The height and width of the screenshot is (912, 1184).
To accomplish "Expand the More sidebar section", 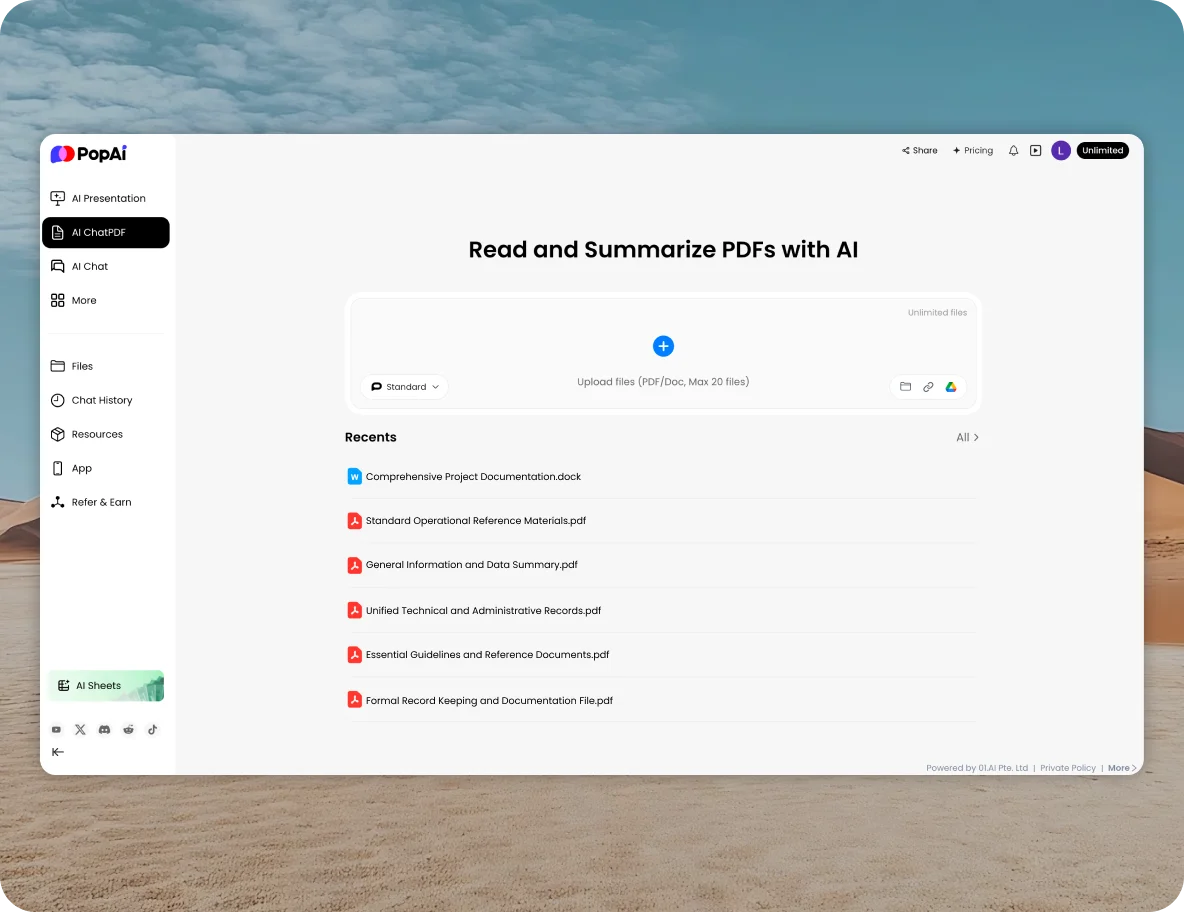I will (x=83, y=300).
